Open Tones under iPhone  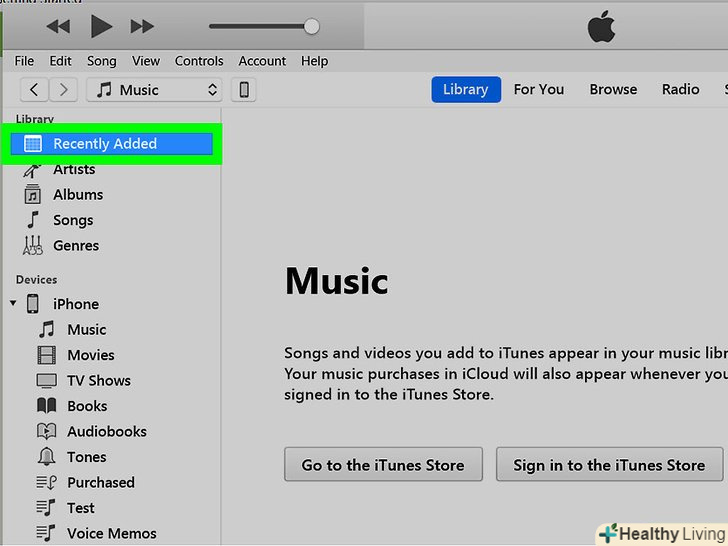pos(87,457)
